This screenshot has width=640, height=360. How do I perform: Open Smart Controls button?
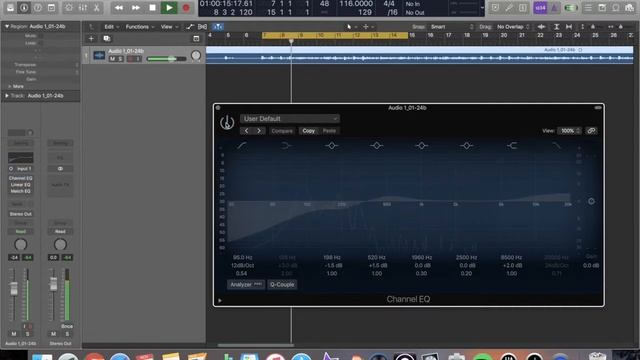pos(69,7)
